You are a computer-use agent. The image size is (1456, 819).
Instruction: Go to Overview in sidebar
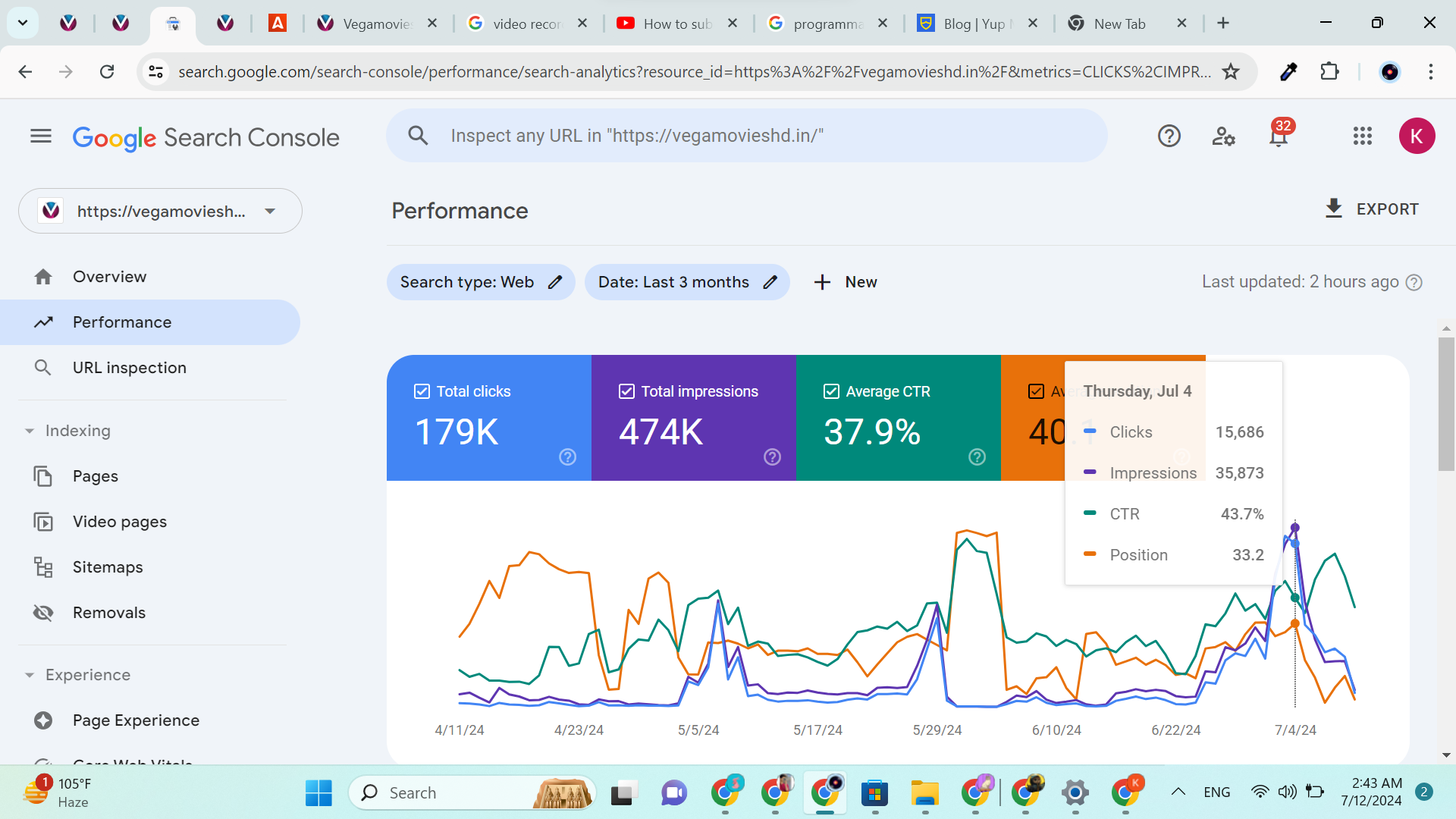click(x=109, y=277)
